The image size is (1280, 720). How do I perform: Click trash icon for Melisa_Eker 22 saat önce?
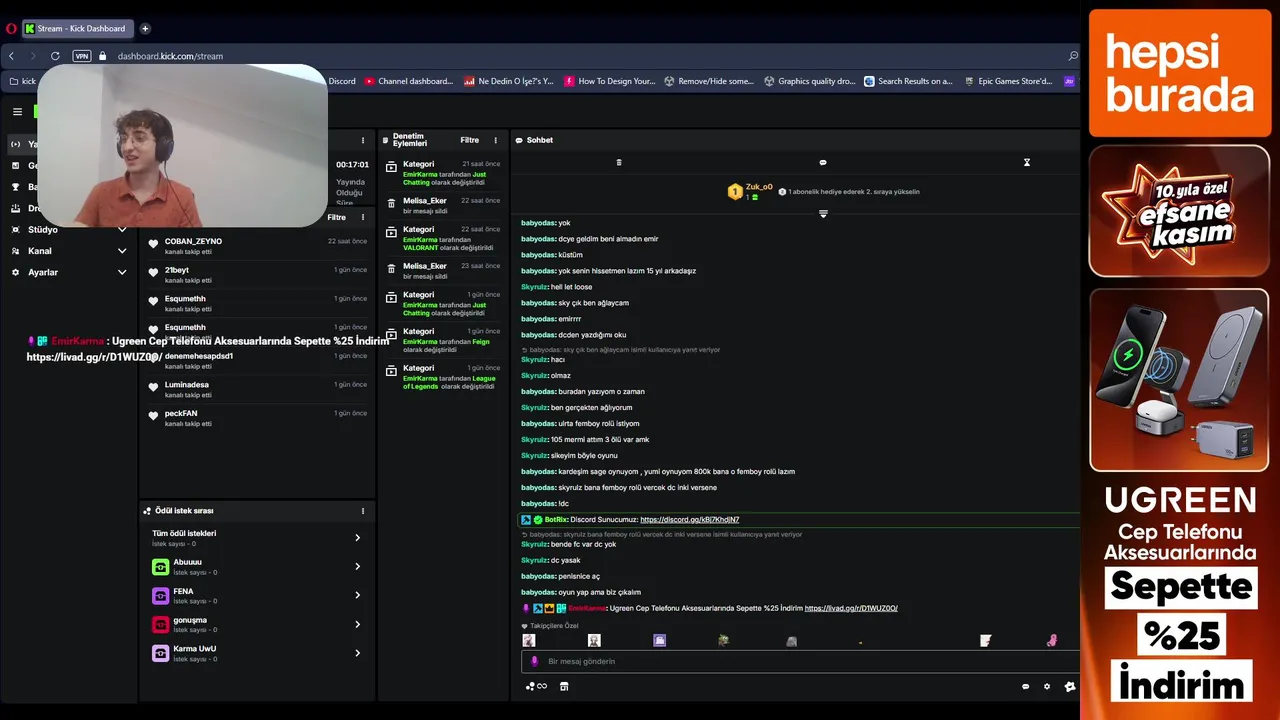(391, 203)
